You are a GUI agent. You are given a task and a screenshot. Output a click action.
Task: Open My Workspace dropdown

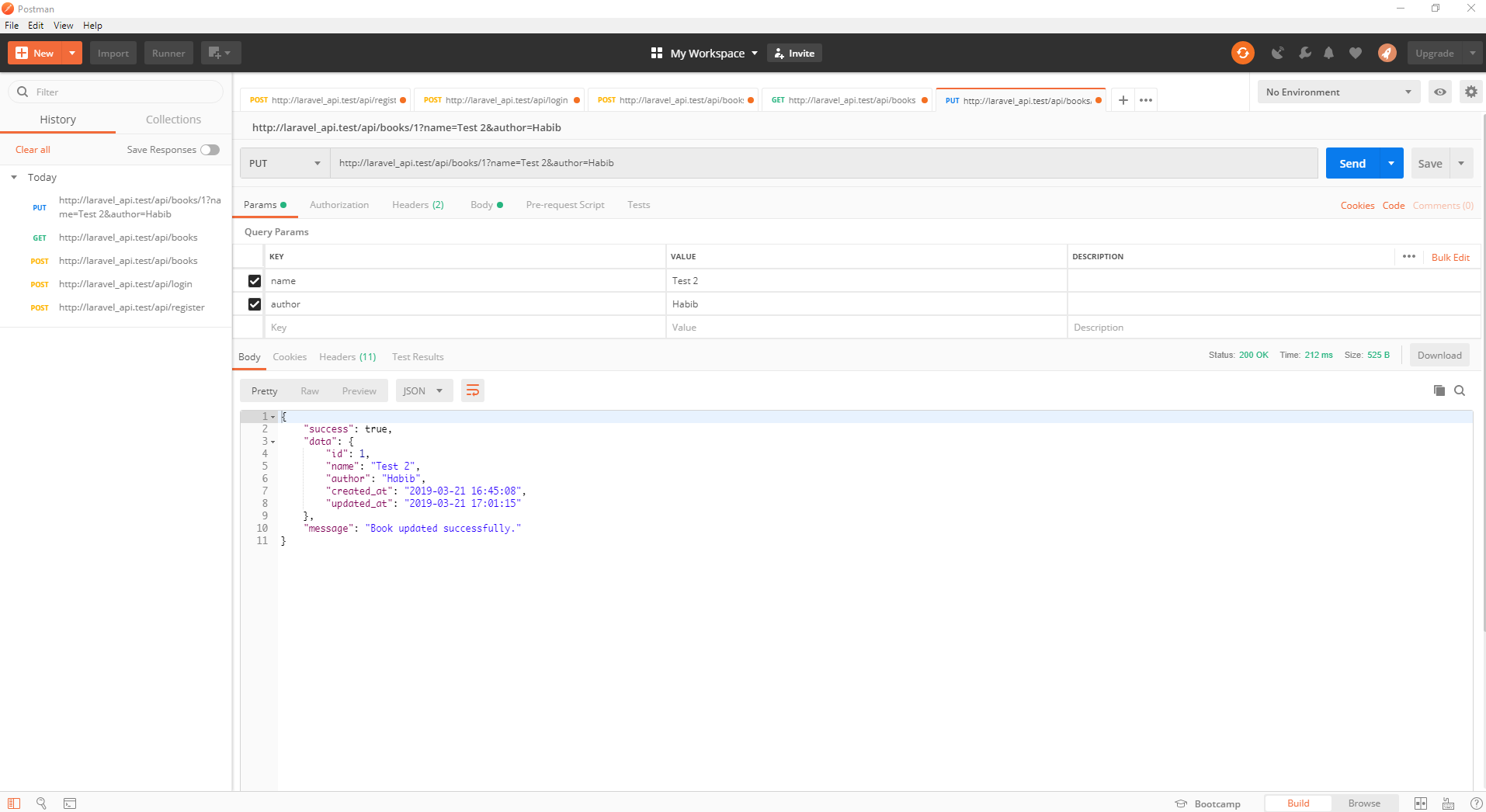coord(713,53)
